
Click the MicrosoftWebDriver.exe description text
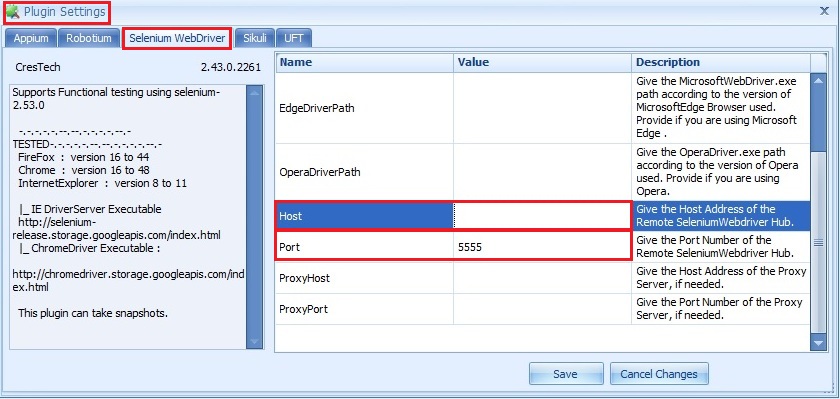coord(716,108)
